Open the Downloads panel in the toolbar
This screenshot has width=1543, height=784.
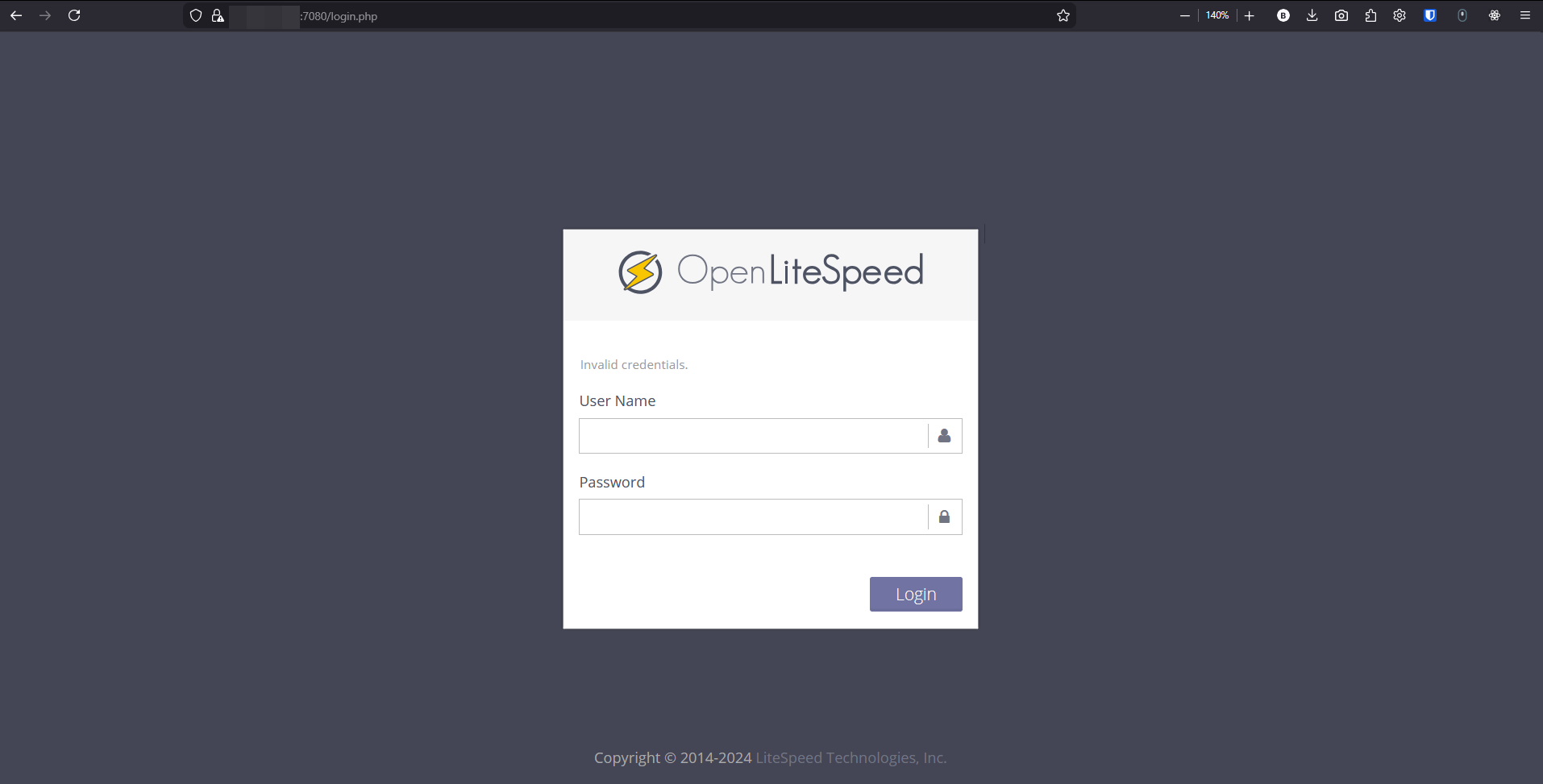click(x=1312, y=15)
